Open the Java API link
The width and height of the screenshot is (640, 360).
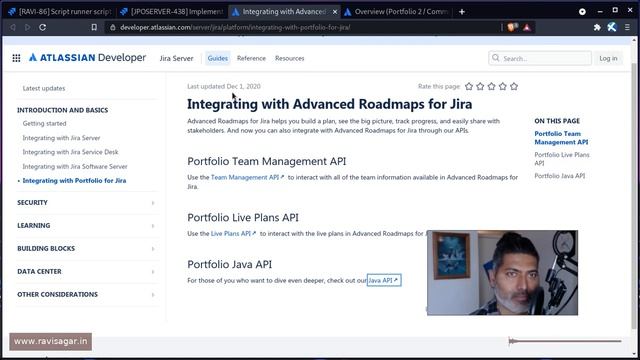pos(384,280)
